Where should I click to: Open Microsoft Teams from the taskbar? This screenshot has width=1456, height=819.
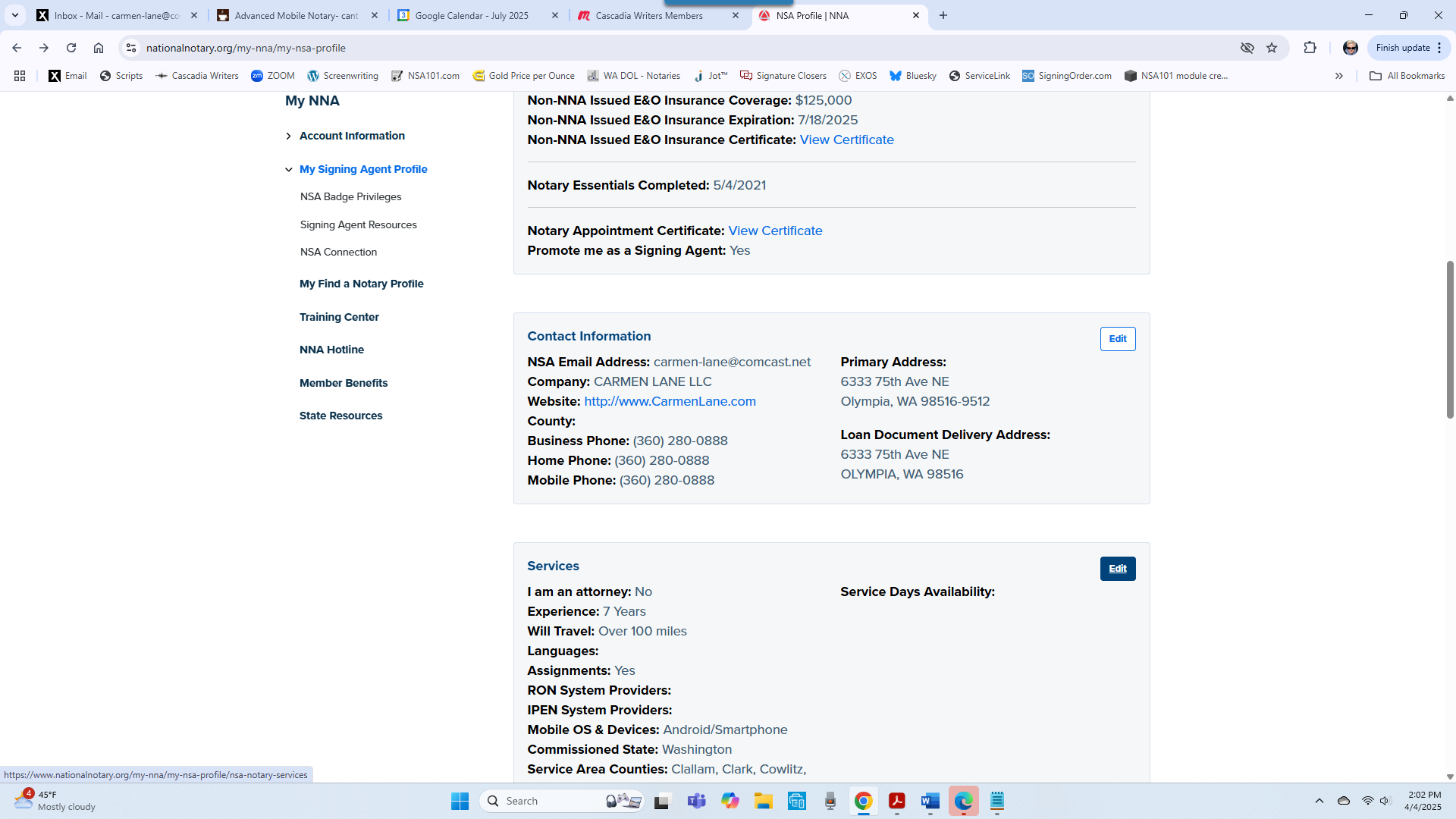coord(696,801)
